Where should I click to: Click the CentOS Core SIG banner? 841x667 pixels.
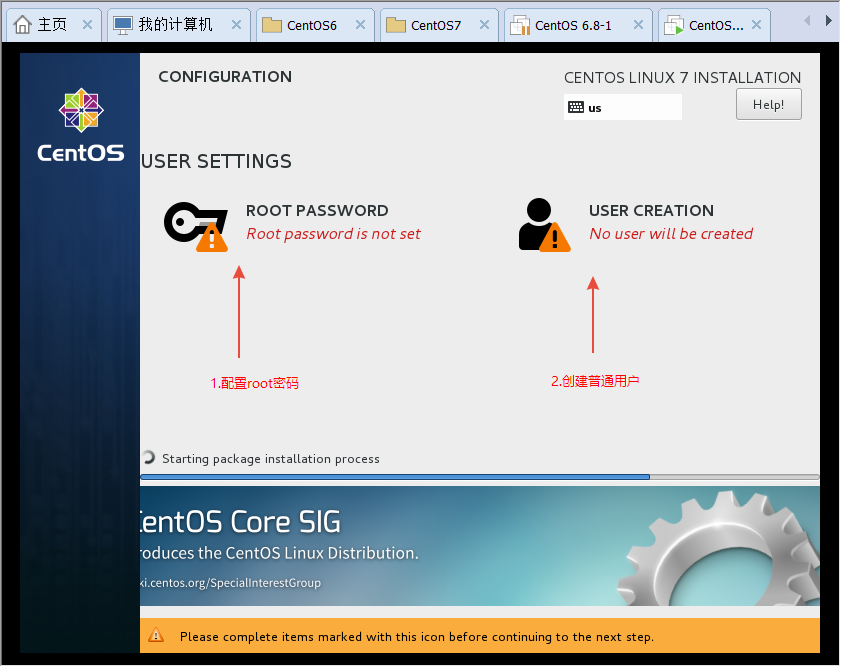[479, 546]
